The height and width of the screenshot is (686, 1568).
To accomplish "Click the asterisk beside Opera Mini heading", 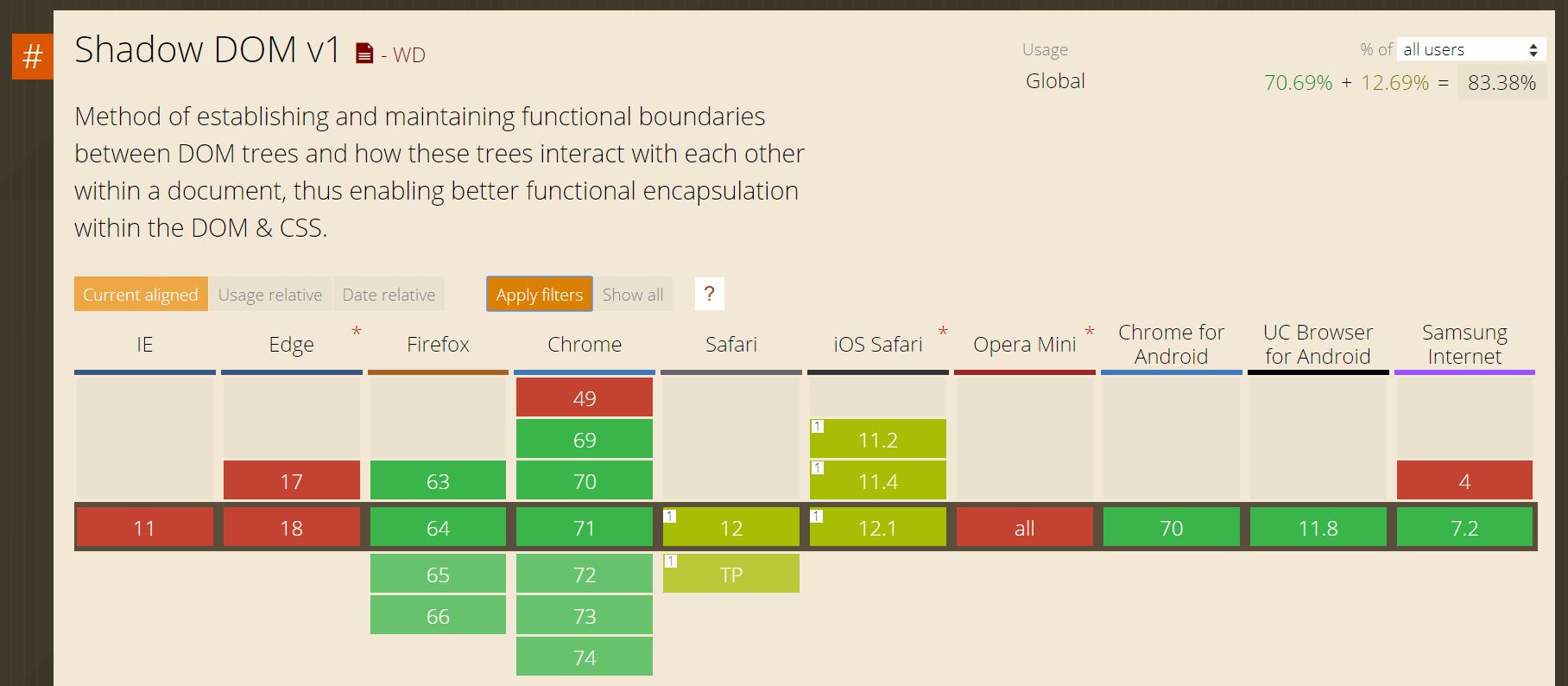I will coord(1090,332).
